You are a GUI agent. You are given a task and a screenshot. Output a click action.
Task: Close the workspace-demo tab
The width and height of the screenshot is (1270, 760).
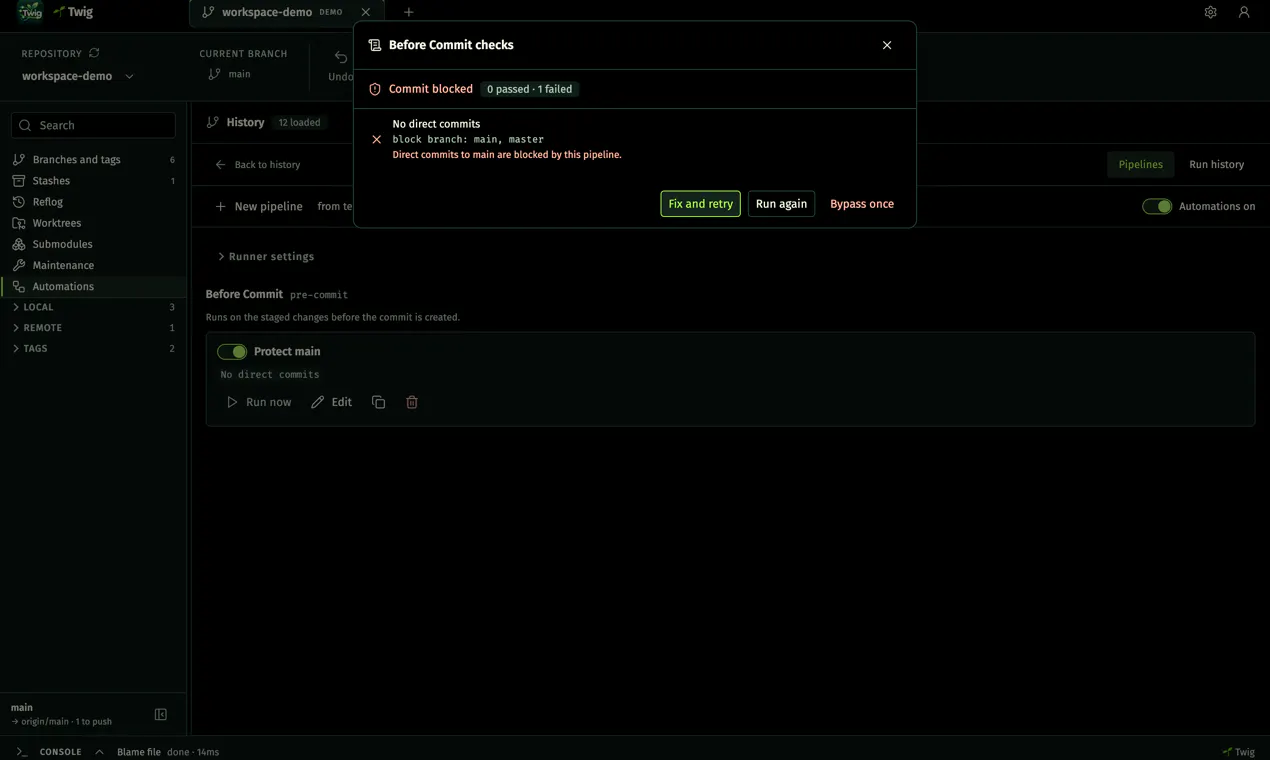[365, 12]
